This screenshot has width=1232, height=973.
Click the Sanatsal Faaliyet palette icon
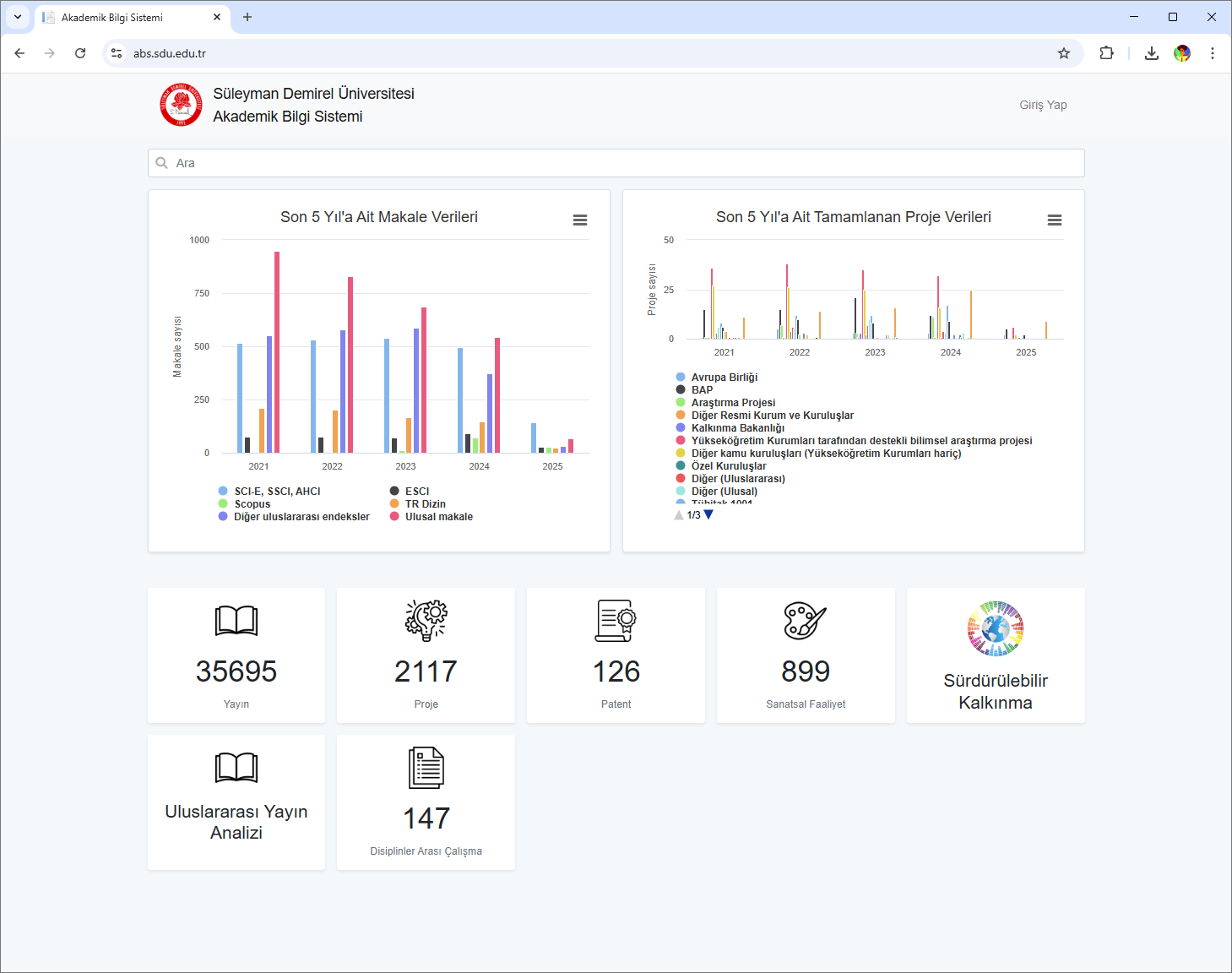coord(805,621)
